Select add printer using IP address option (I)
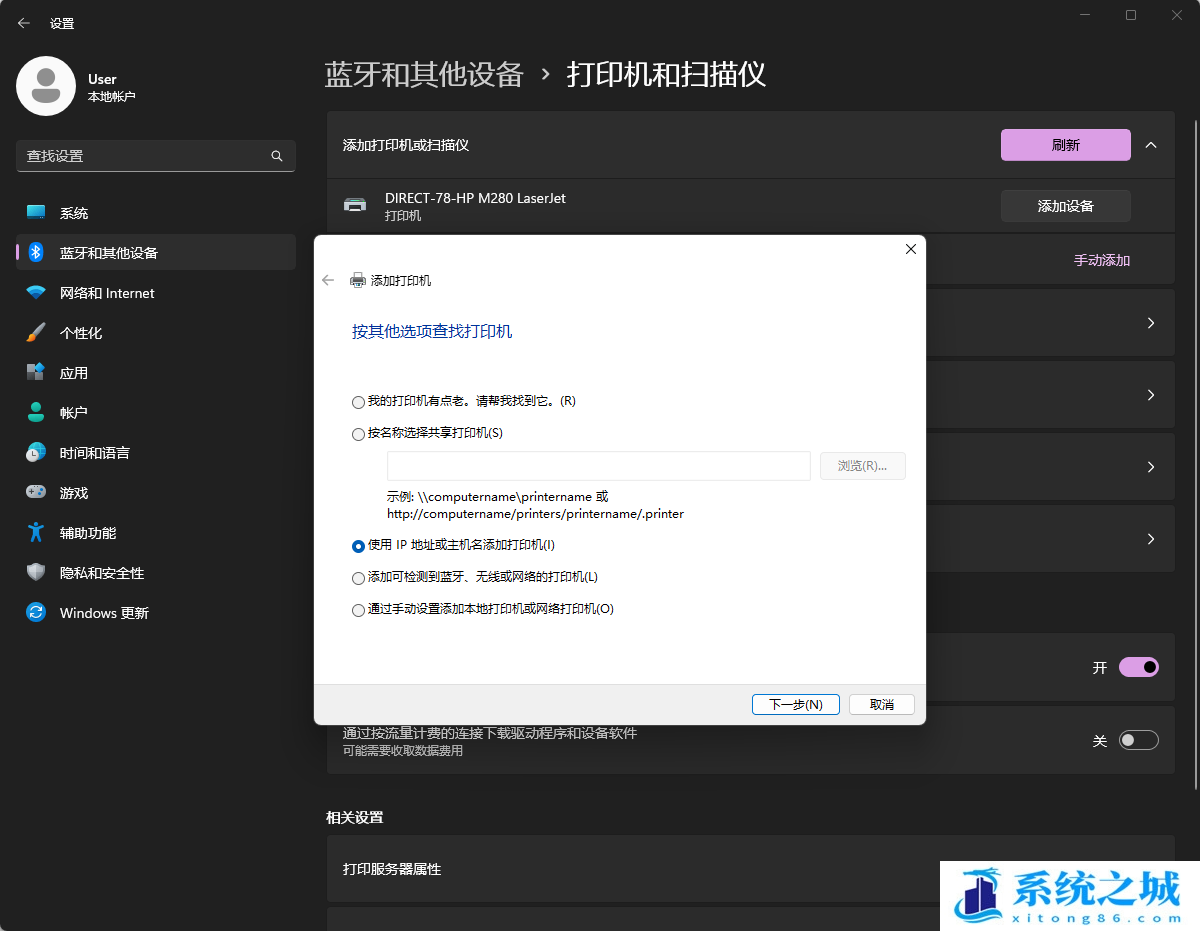 click(358, 546)
